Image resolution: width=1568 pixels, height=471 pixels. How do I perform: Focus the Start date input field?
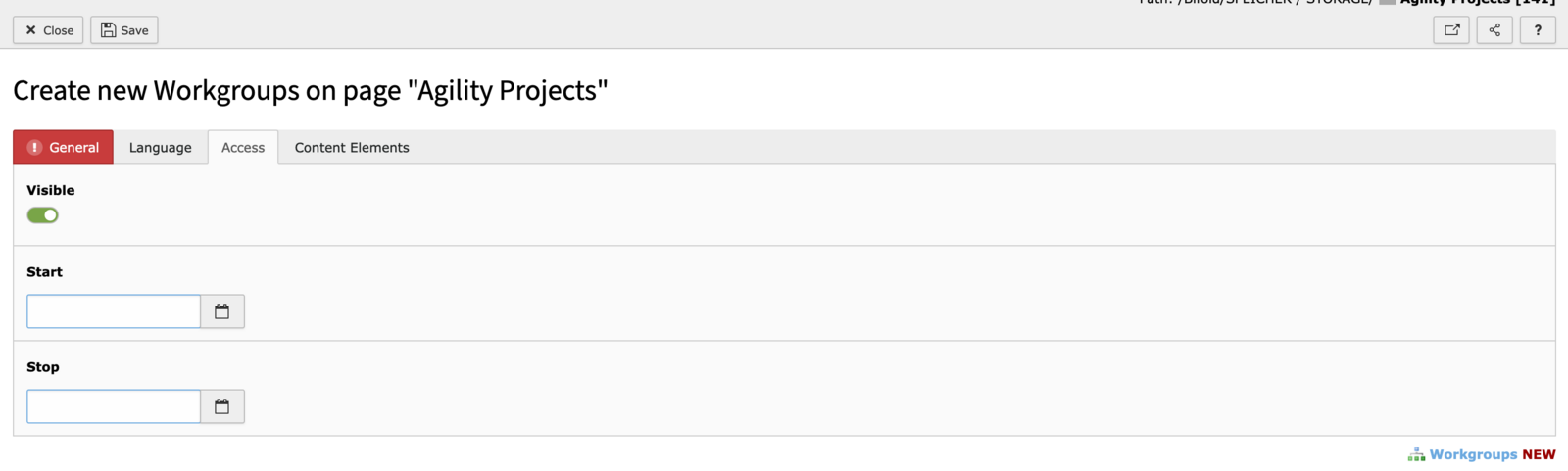(x=114, y=311)
